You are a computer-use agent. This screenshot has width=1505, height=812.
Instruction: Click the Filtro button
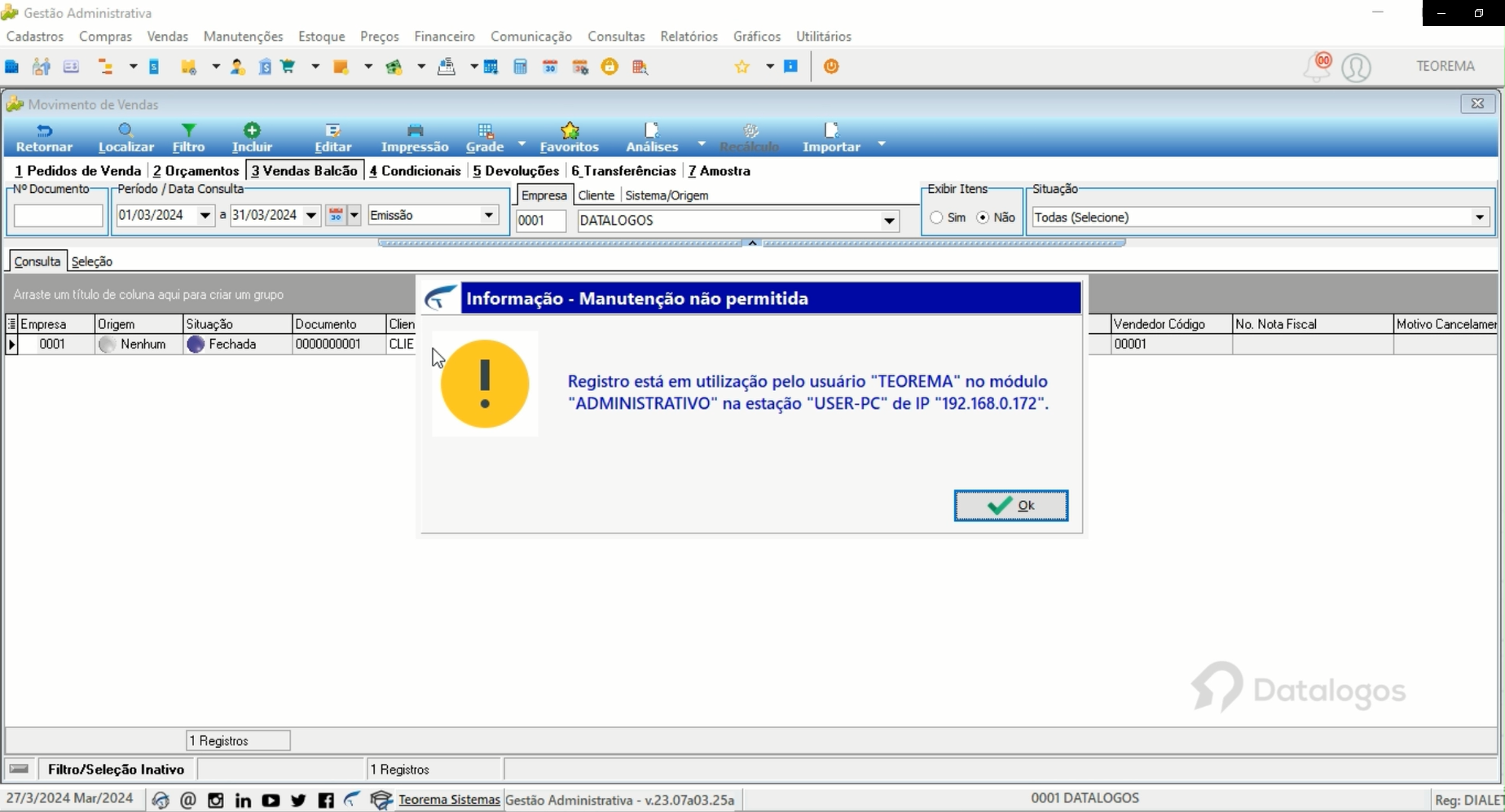coord(188,138)
